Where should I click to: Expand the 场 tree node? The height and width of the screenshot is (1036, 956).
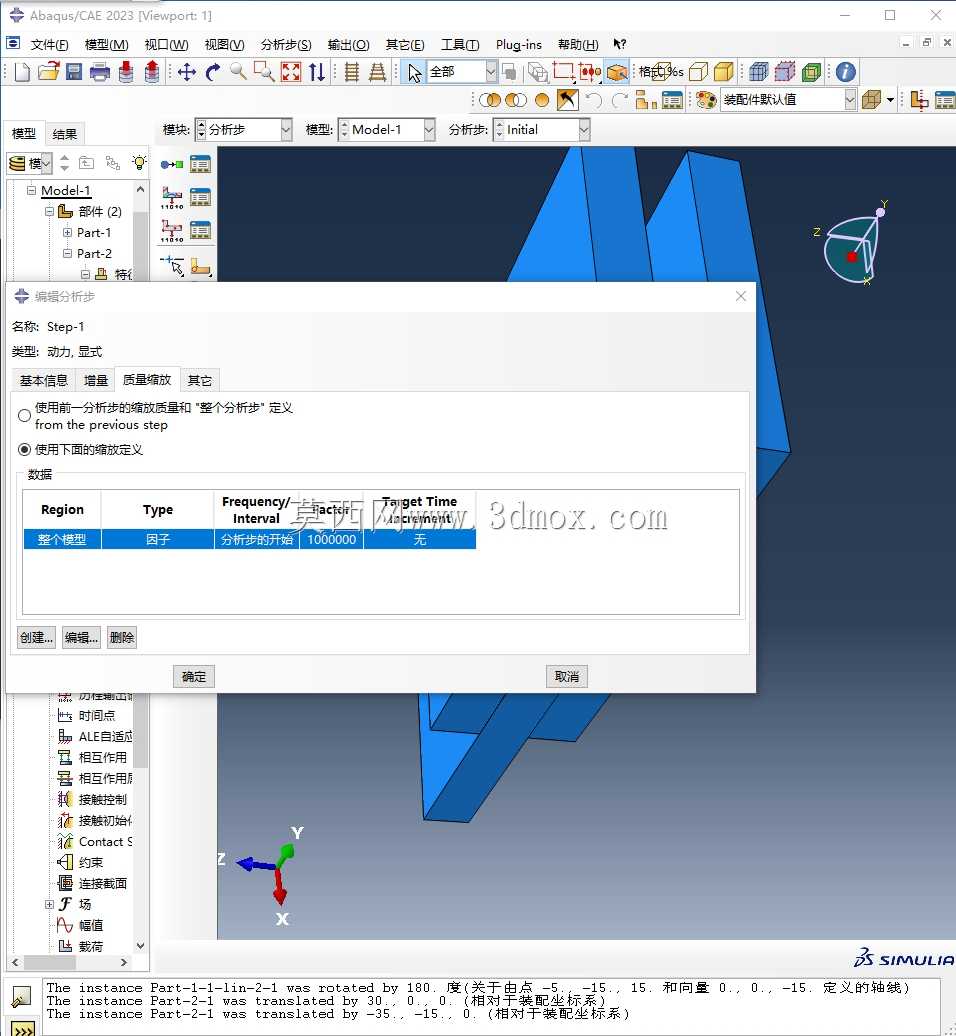click(49, 905)
